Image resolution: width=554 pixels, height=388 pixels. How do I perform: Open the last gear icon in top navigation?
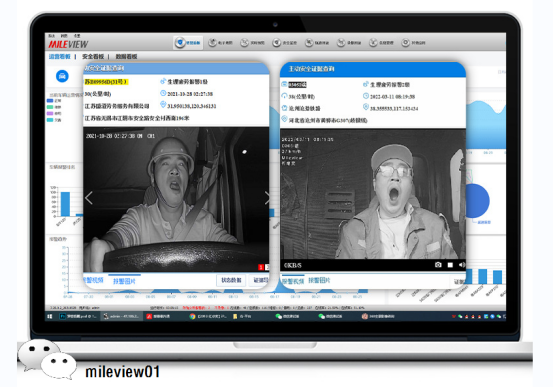(x=405, y=42)
